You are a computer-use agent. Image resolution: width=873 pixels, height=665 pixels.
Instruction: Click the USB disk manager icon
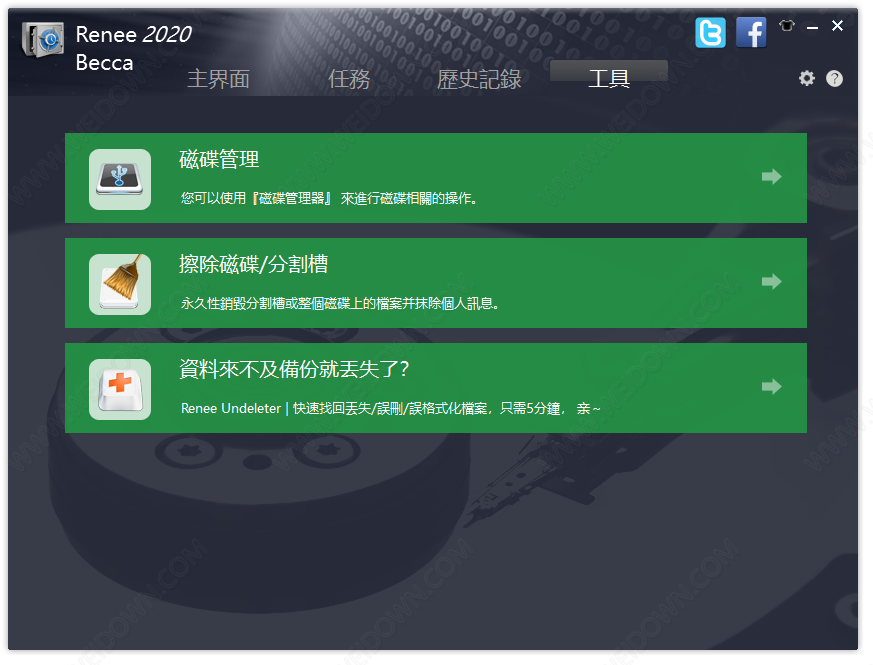pos(120,179)
